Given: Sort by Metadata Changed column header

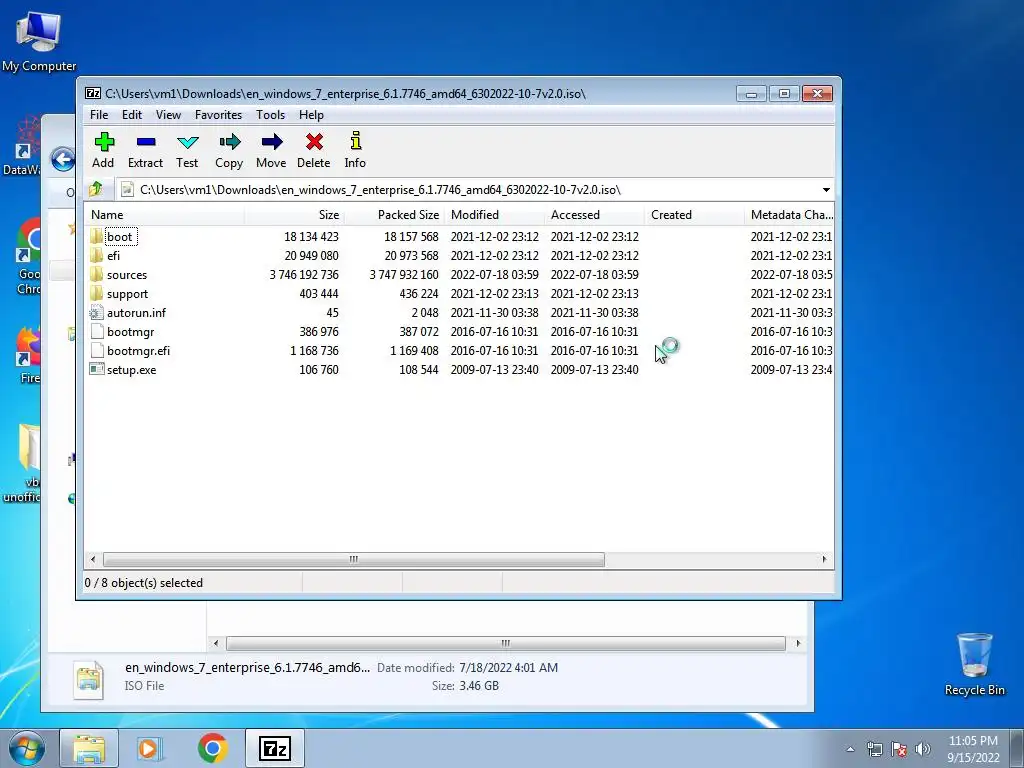Looking at the screenshot, I should tap(789, 215).
